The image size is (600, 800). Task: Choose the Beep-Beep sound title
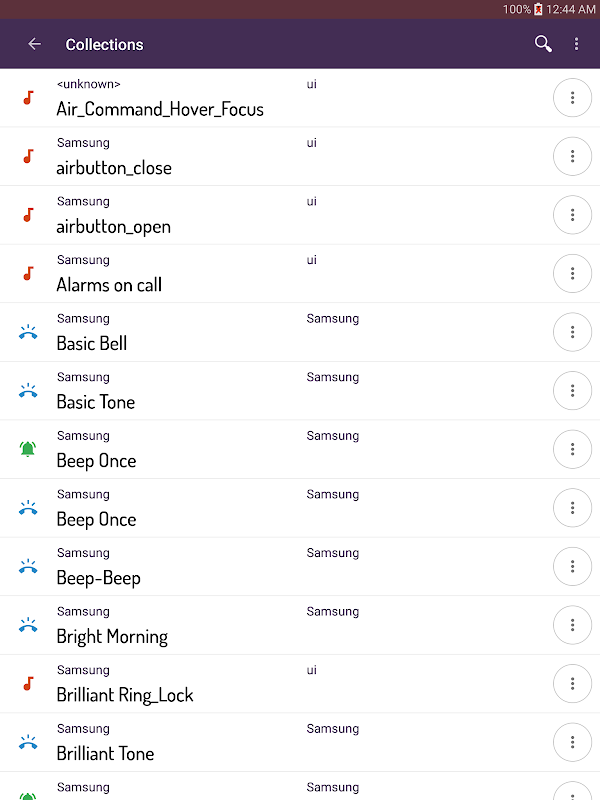point(98,578)
